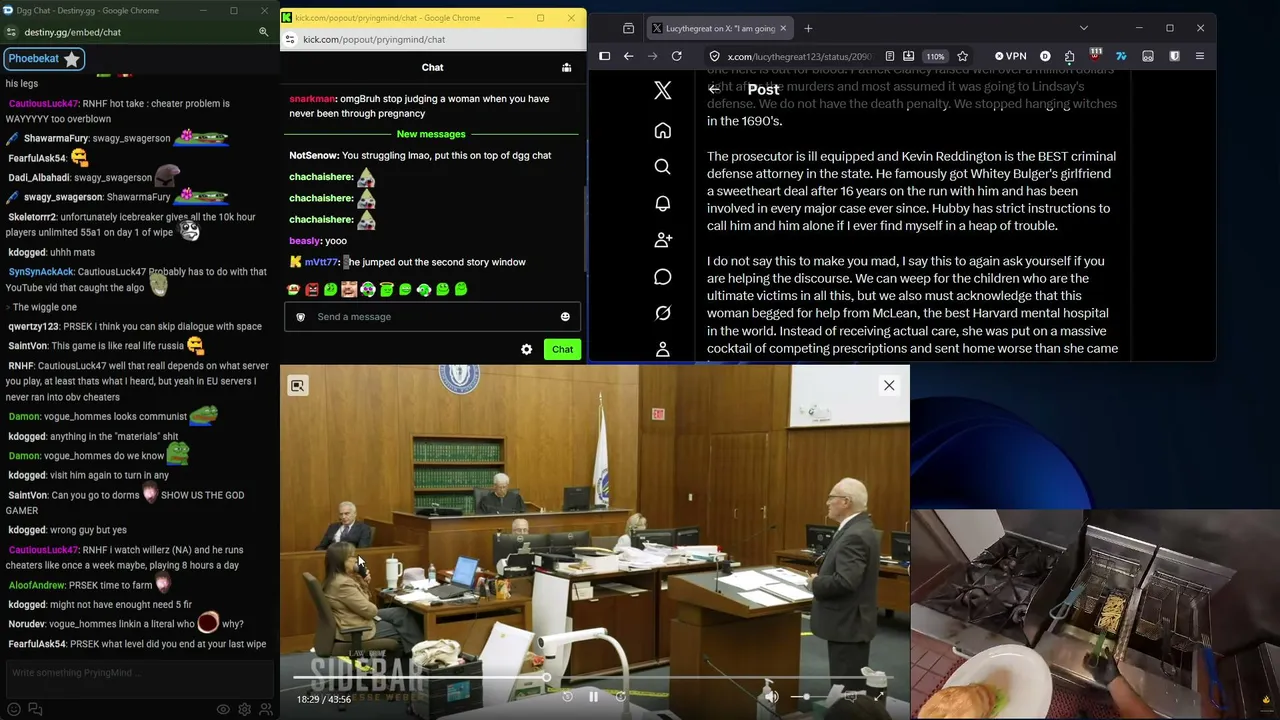Toggle captions on courtroom video
The image size is (1280, 720).
(850, 697)
